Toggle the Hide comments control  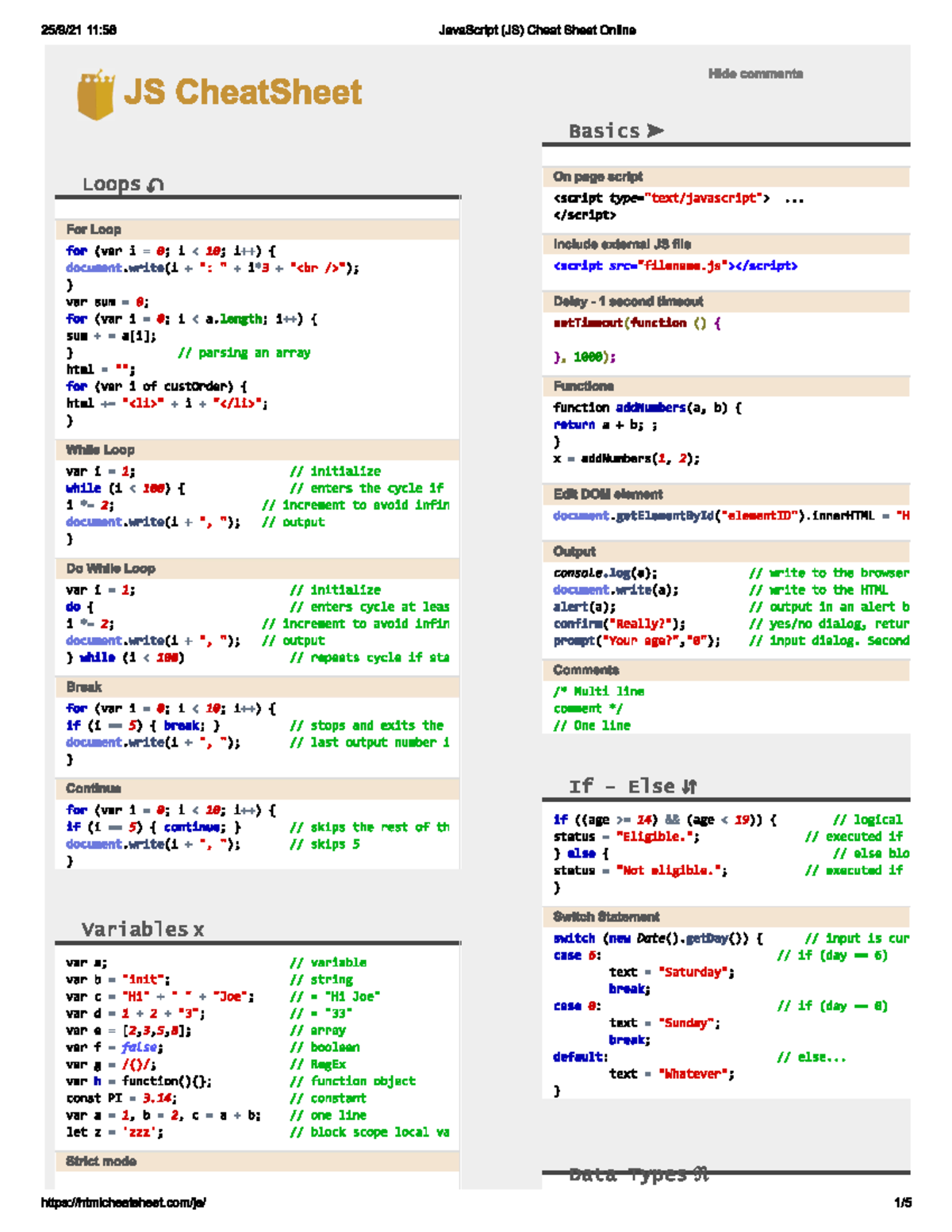[755, 74]
